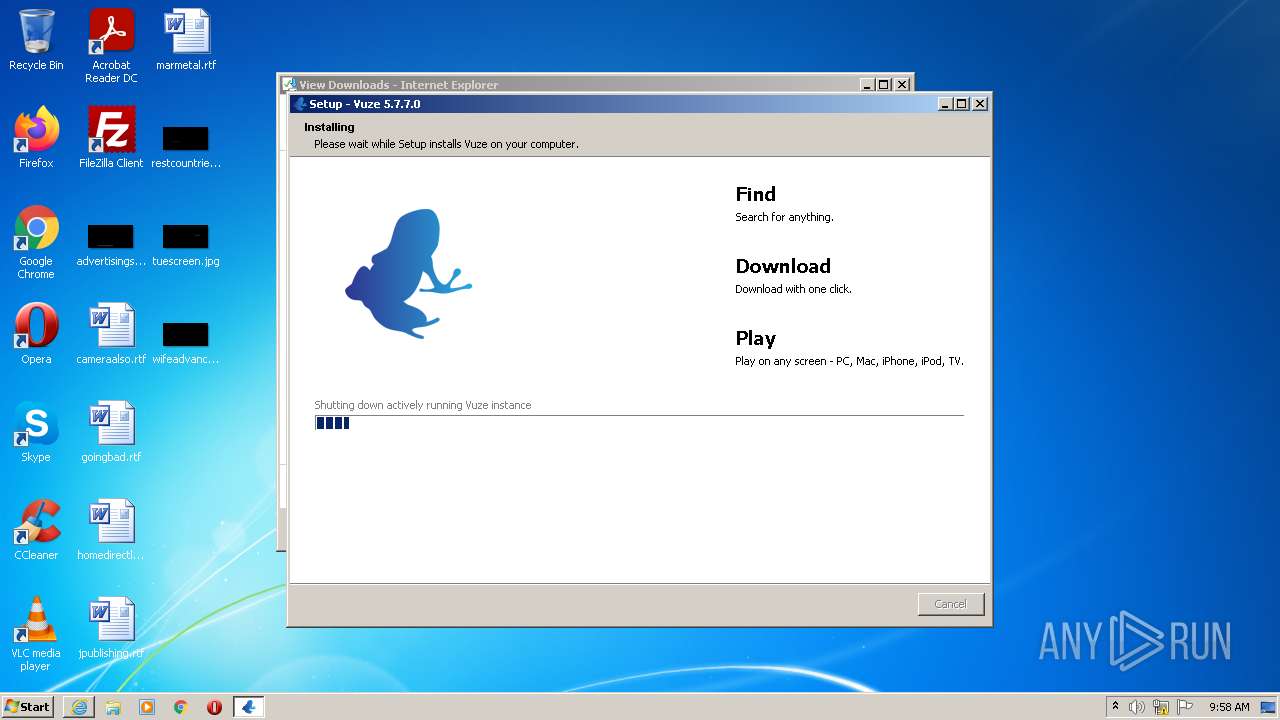Select tuescreen.jpg desktop file

click(x=186, y=245)
